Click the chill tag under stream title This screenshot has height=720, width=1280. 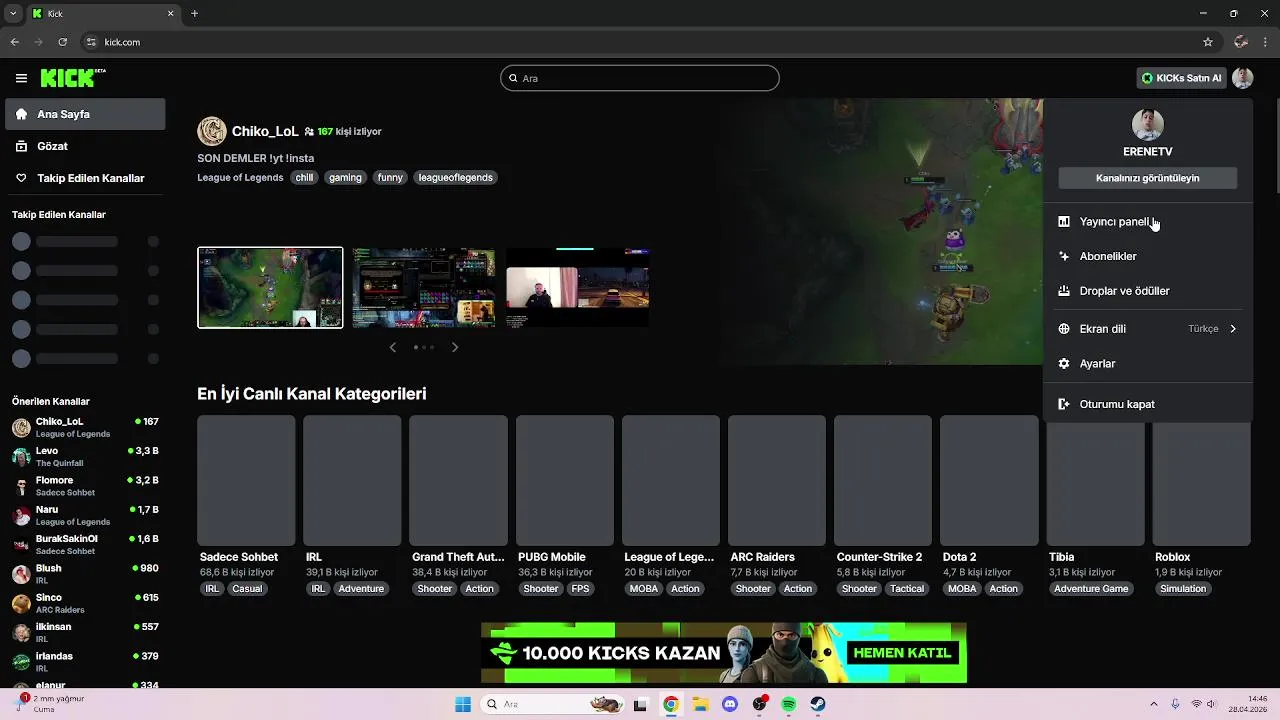304,178
